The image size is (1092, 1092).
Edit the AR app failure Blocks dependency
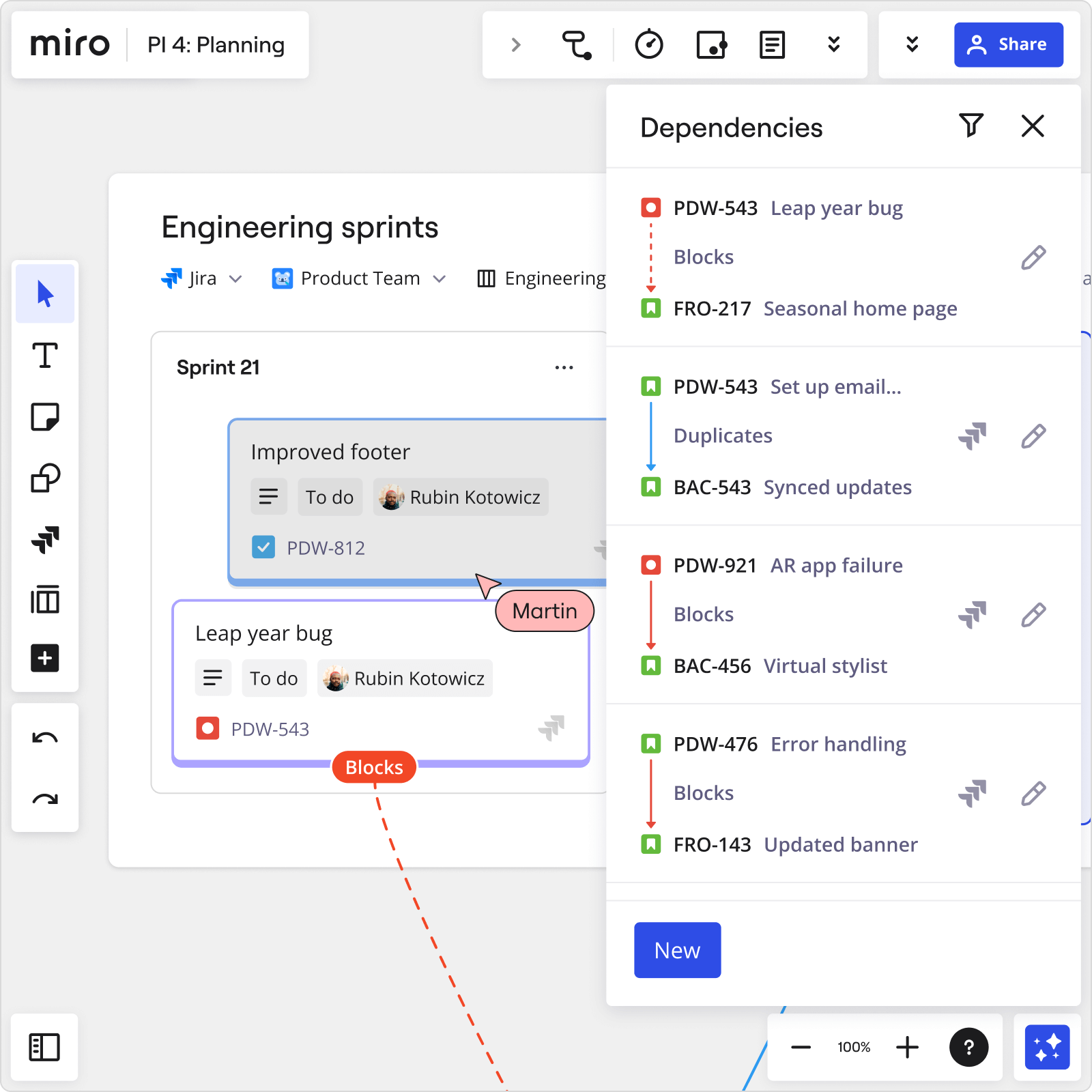click(x=1033, y=615)
